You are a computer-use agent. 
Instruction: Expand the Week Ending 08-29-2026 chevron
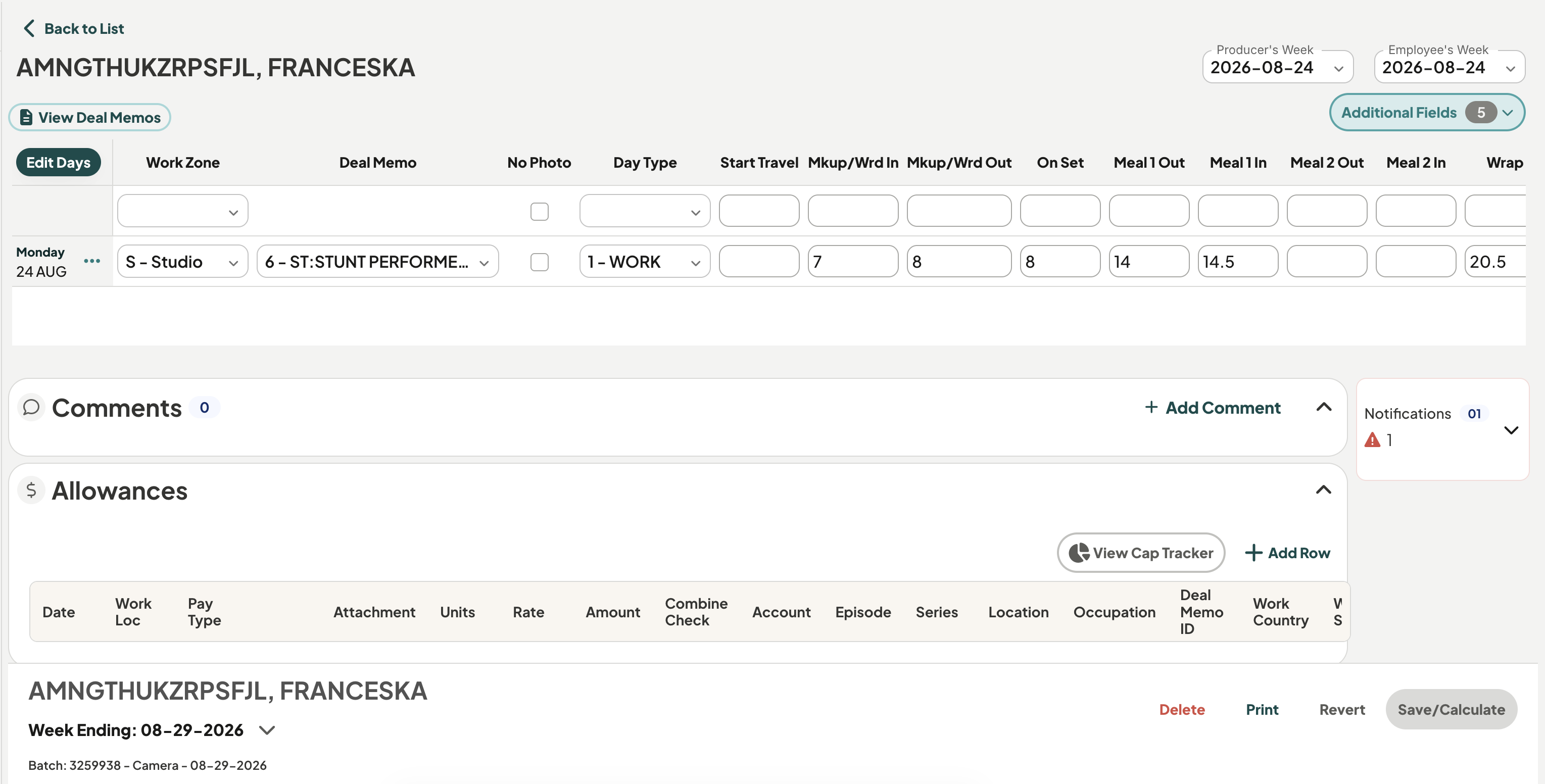[x=267, y=730]
